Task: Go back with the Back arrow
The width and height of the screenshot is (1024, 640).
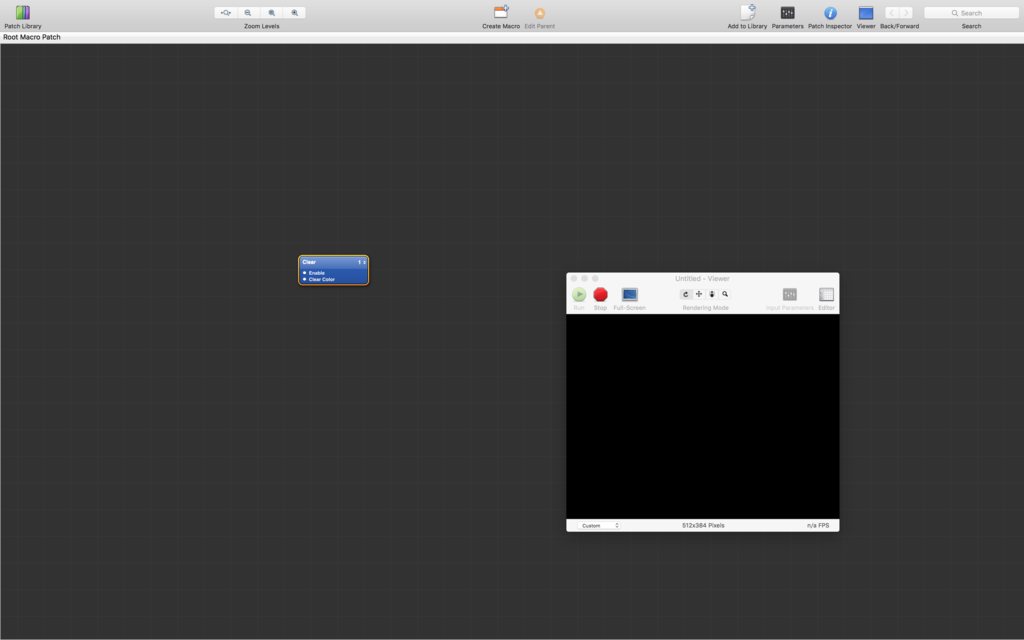Action: click(892, 12)
